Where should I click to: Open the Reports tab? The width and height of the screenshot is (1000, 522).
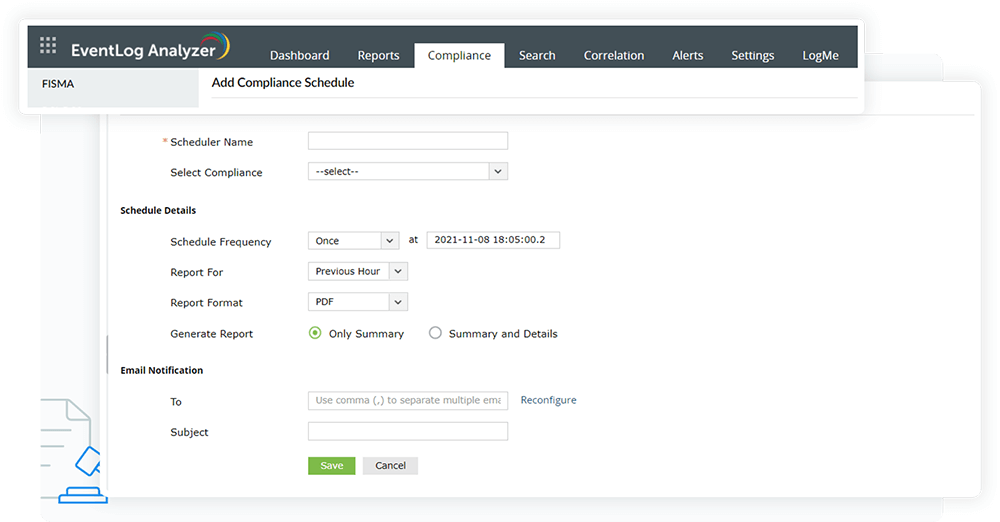(x=378, y=56)
